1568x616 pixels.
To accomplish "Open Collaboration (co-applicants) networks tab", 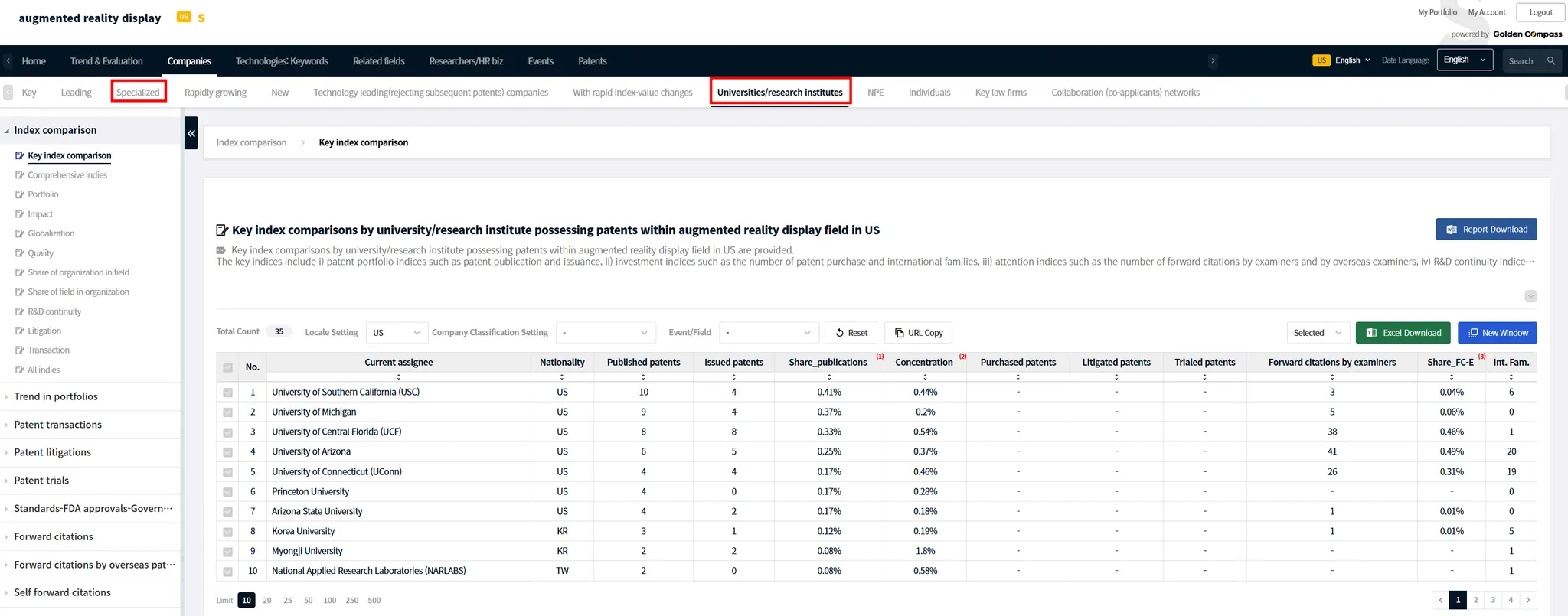I will click(x=1125, y=93).
